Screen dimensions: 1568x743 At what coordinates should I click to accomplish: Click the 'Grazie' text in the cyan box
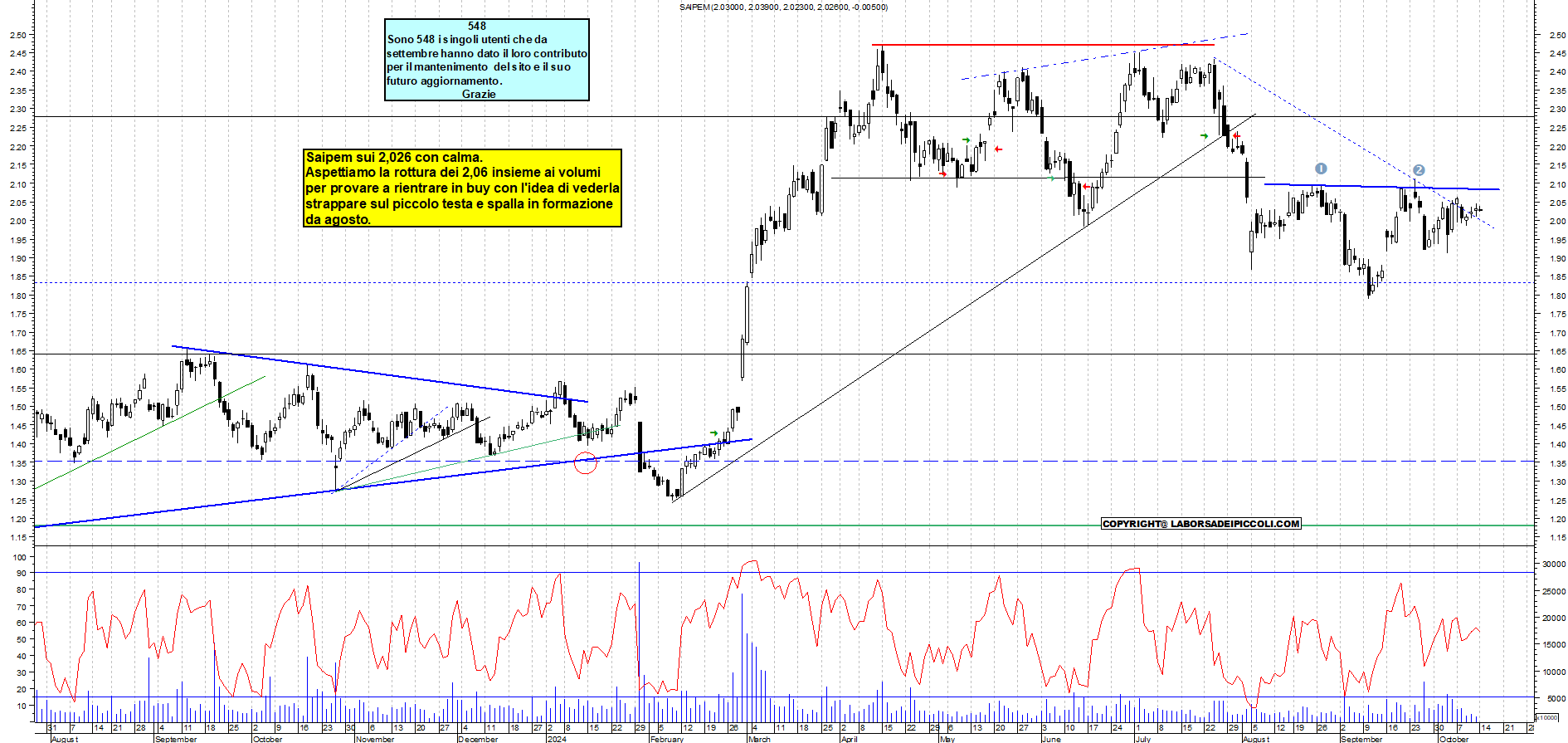click(479, 94)
